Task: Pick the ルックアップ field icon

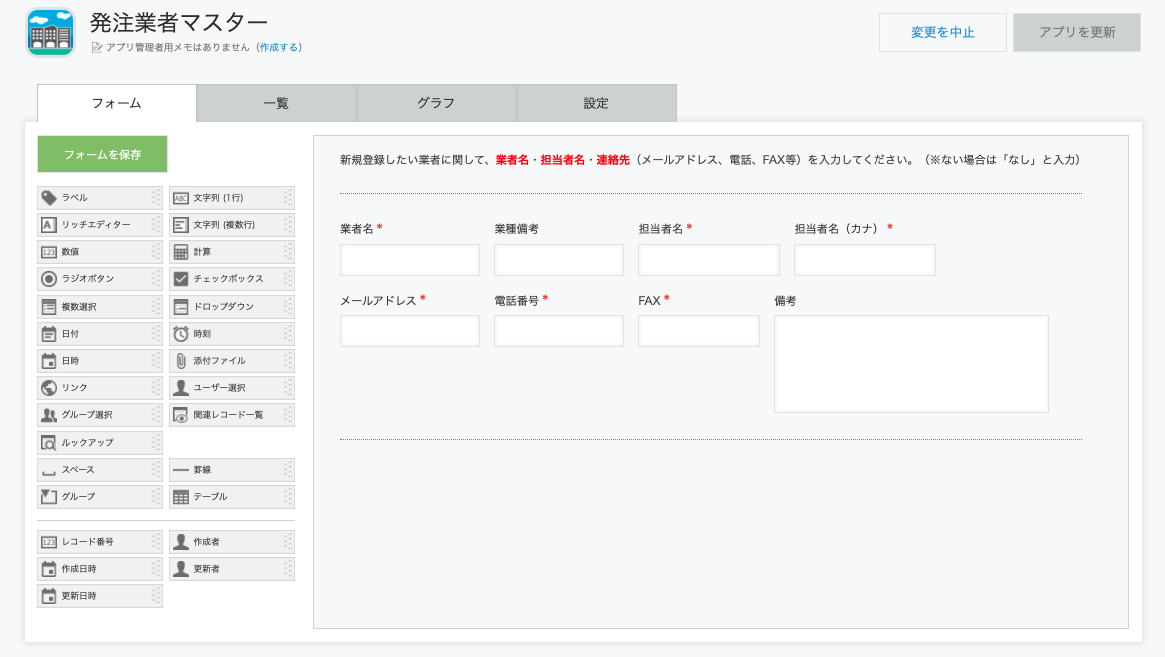Action: pyautogui.click(x=49, y=443)
